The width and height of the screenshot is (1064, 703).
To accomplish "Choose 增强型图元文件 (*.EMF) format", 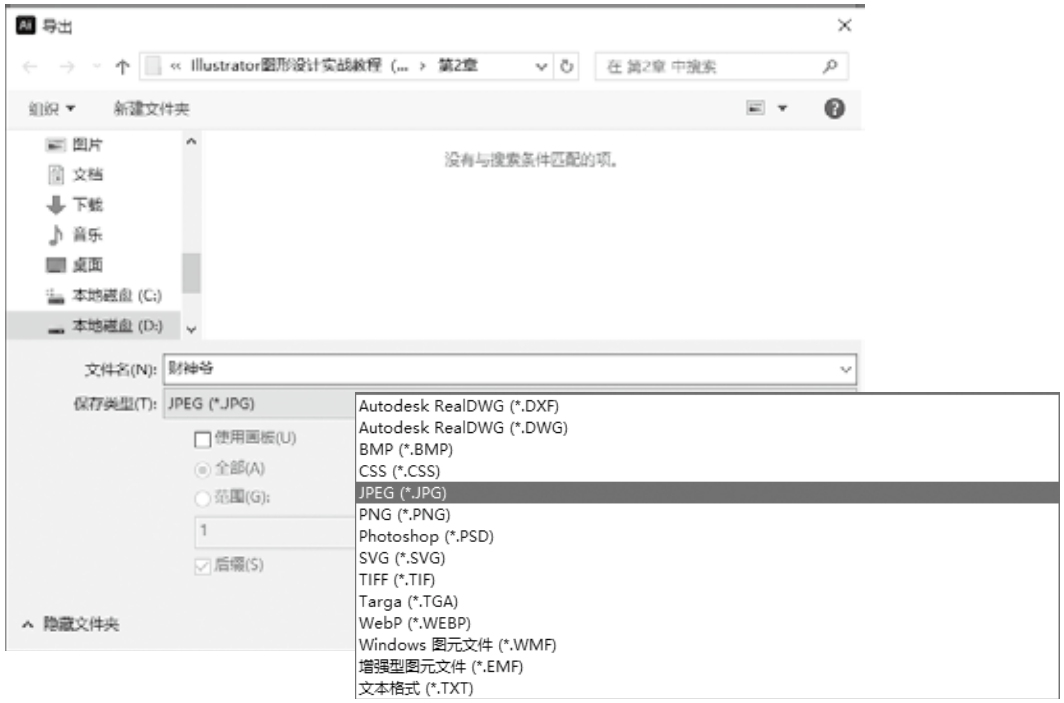I will 707,666.
